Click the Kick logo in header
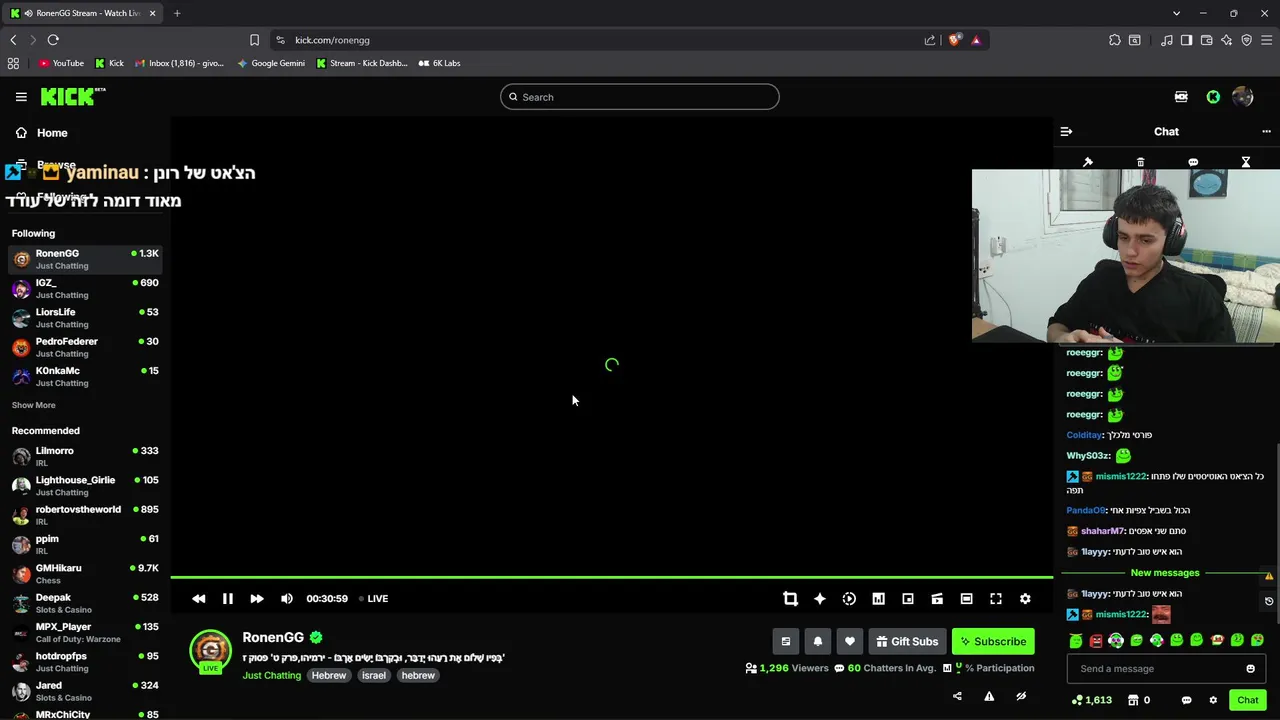The width and height of the screenshot is (1280, 720). click(73, 96)
